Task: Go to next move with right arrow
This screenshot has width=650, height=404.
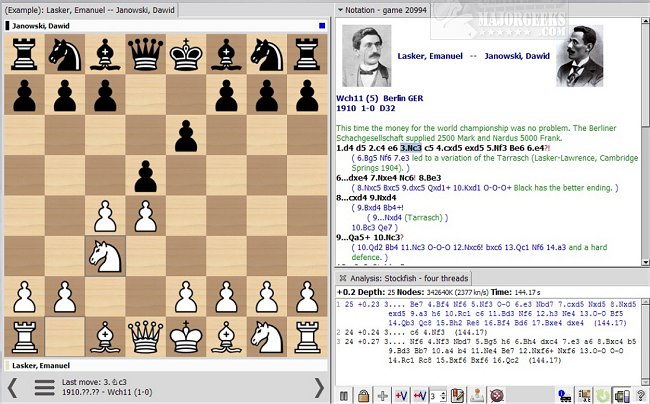Action: point(319,388)
